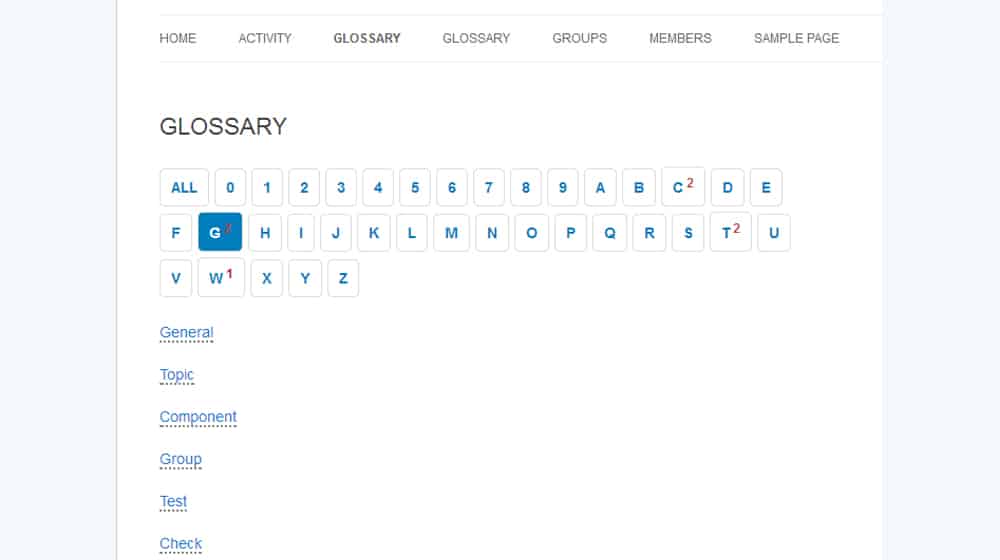Filter glossary by letter W
1000x560 pixels.
(221, 277)
